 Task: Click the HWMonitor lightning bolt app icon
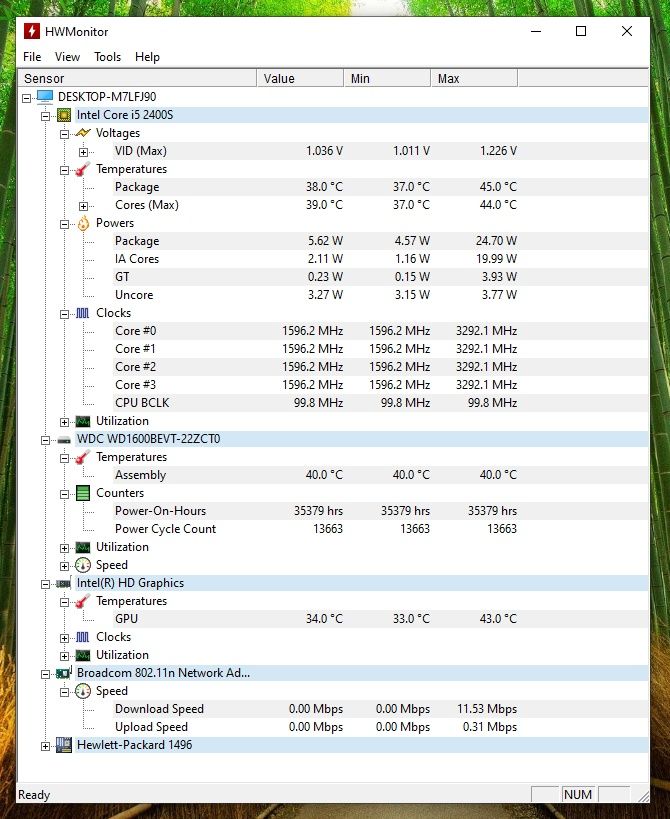coord(32,31)
